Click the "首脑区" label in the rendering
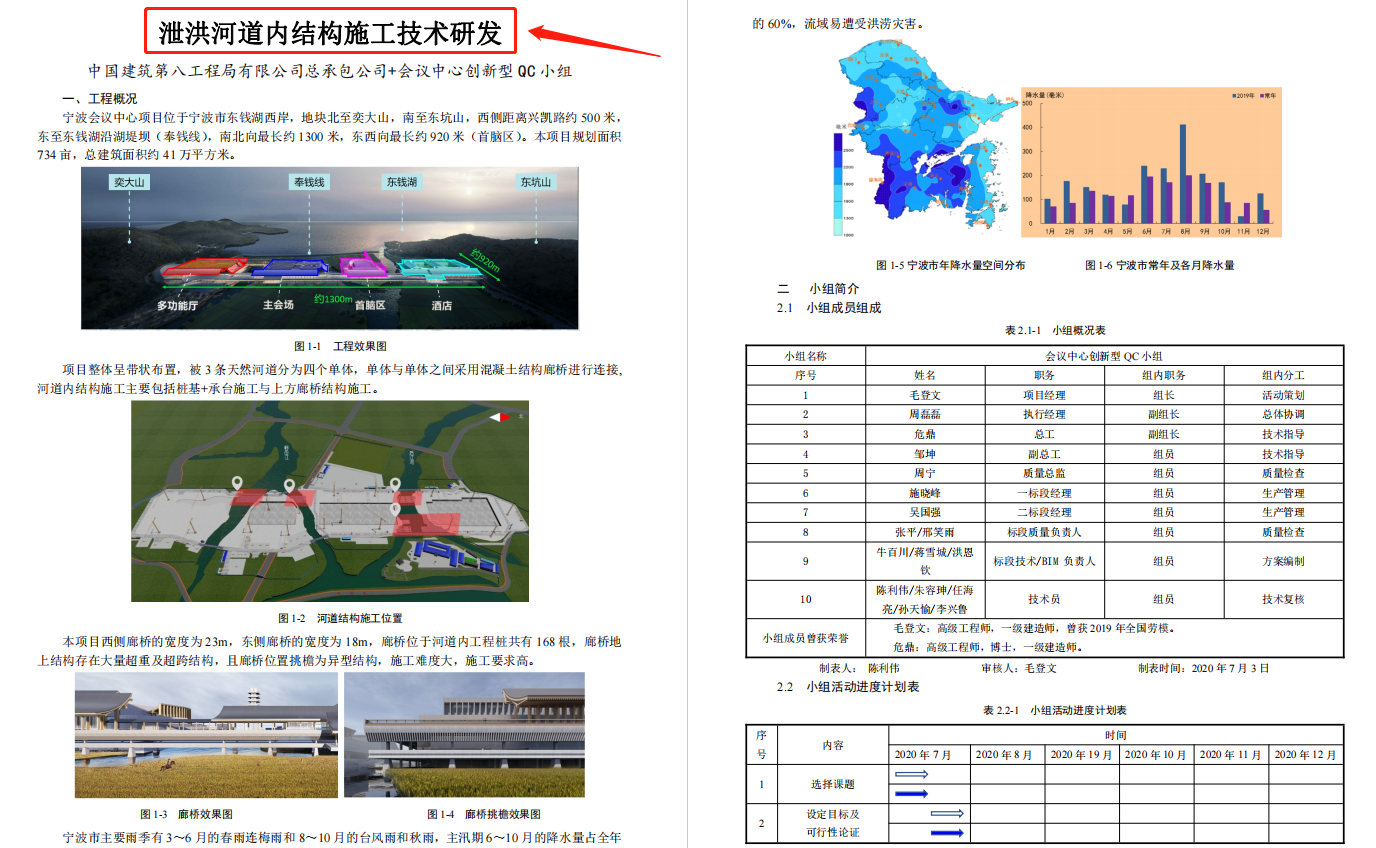 point(369,305)
